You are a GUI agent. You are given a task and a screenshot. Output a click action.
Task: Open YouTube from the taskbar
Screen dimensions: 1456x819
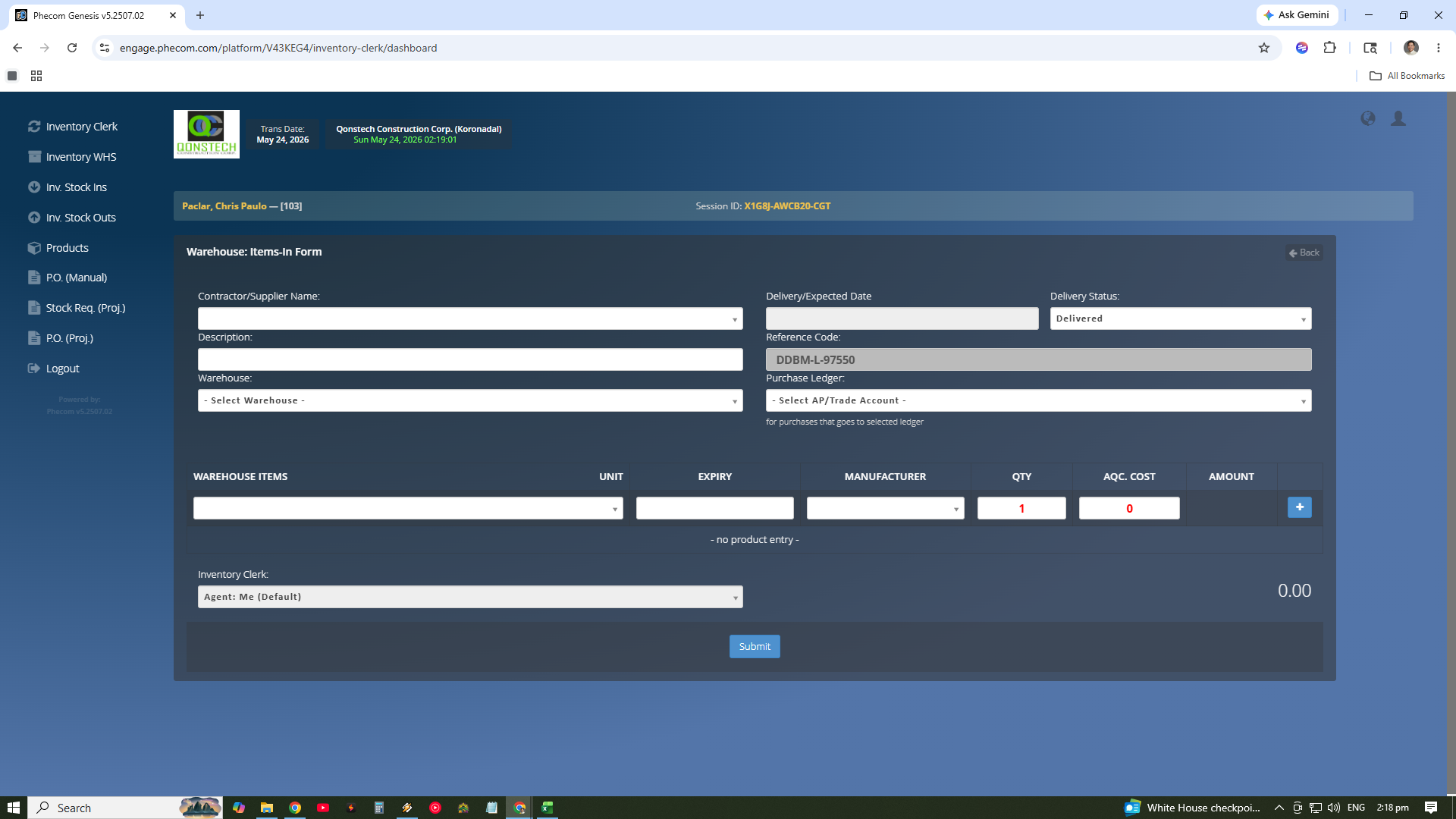[323, 808]
